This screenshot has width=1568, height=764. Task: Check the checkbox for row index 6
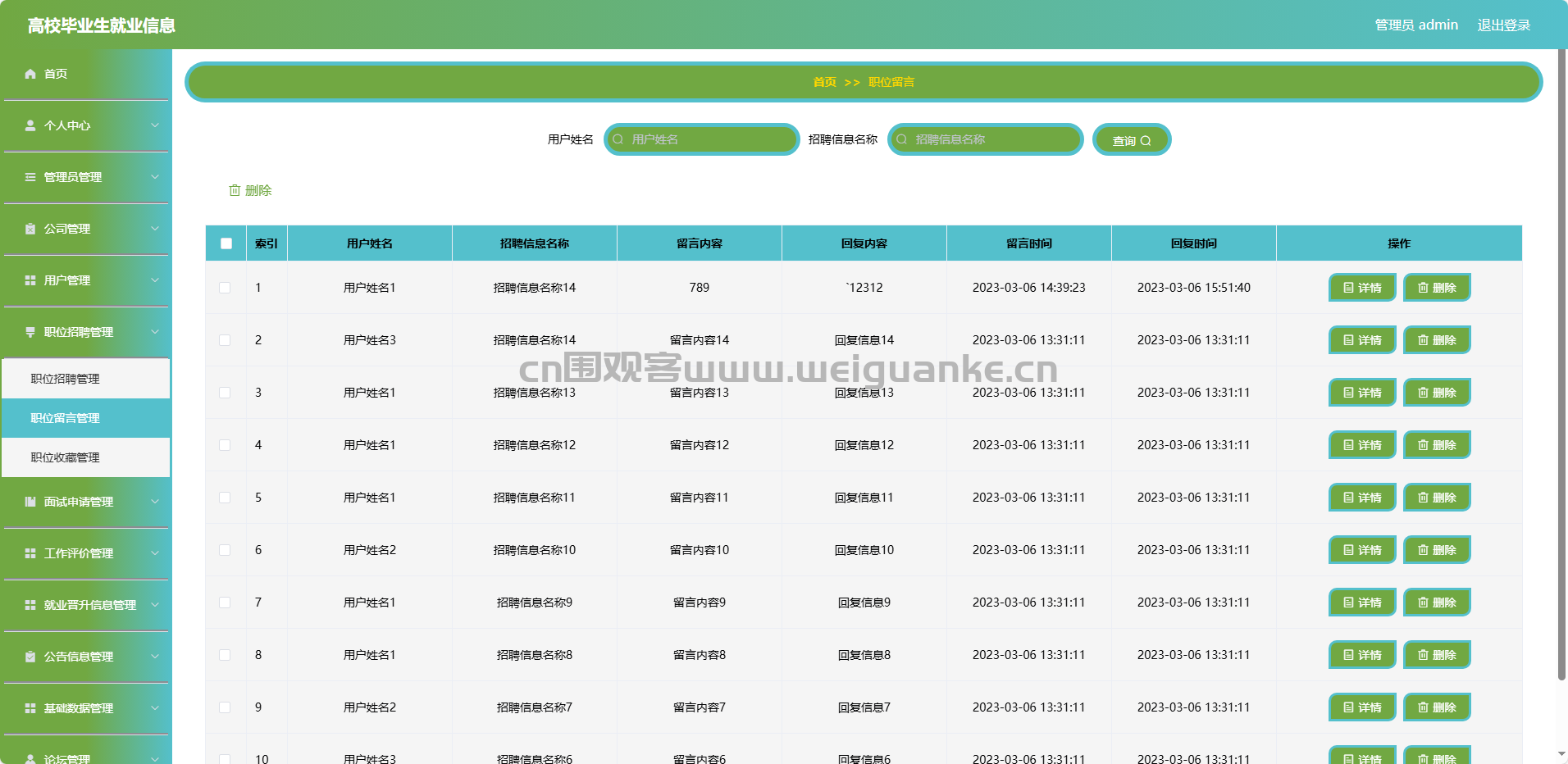[x=225, y=550]
